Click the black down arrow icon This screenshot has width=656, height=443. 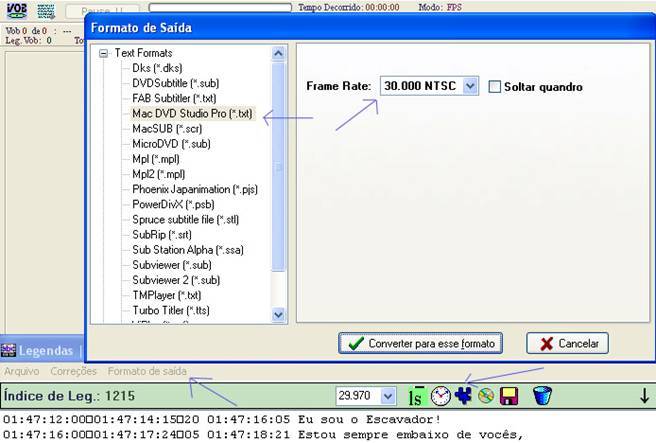pyautogui.click(x=645, y=396)
